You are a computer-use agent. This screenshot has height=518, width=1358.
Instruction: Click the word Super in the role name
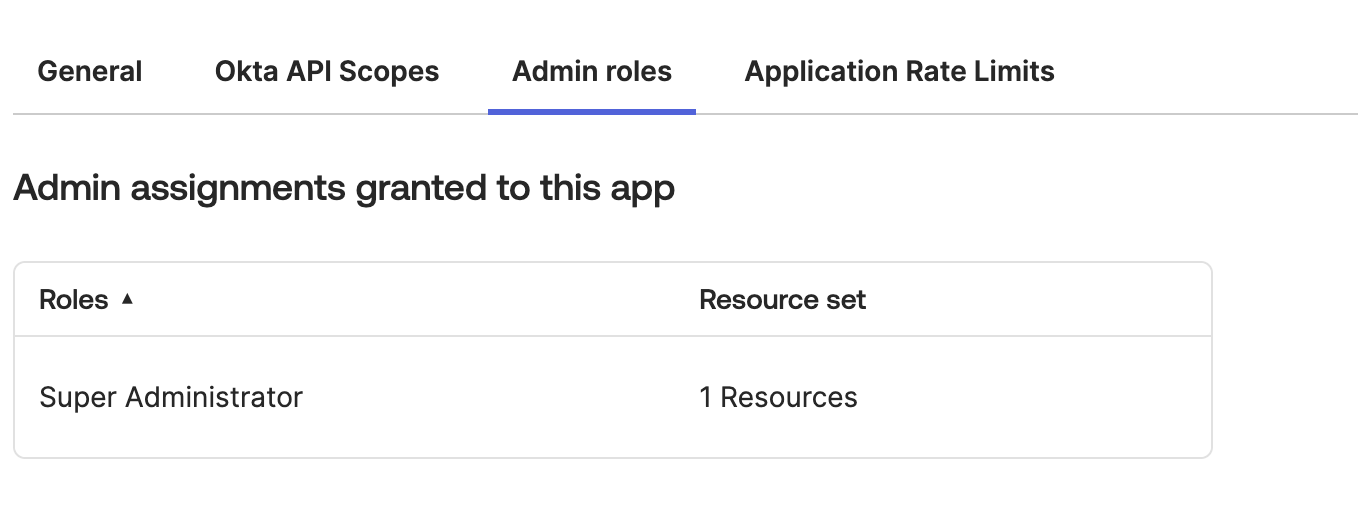click(x=80, y=397)
